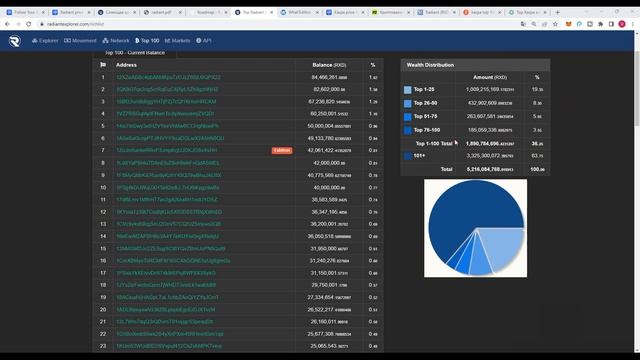Screen dimensions: 640x360
Task: Switch to the Roadmap browser tab
Action: [208, 12]
